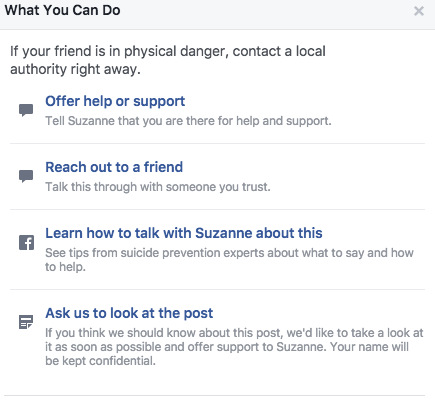The width and height of the screenshot is (435, 406).
Task: Choose Ask us to look at the post
Action: pyautogui.click(x=129, y=313)
